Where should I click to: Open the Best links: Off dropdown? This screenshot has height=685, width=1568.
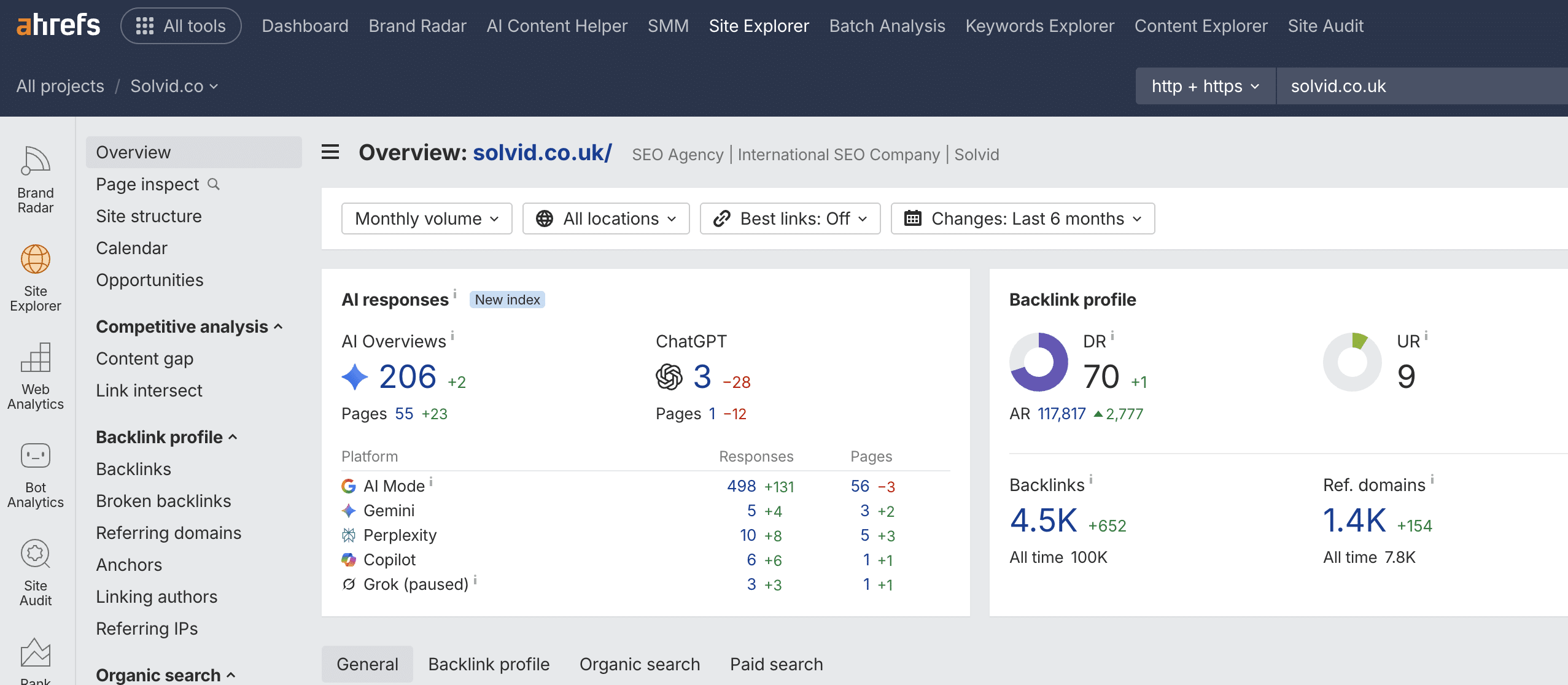pyautogui.click(x=790, y=219)
